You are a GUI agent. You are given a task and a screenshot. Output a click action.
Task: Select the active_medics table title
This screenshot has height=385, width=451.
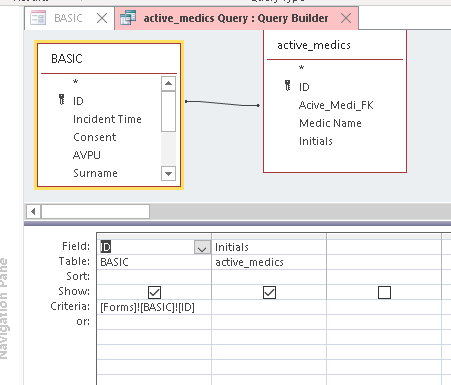pos(314,45)
